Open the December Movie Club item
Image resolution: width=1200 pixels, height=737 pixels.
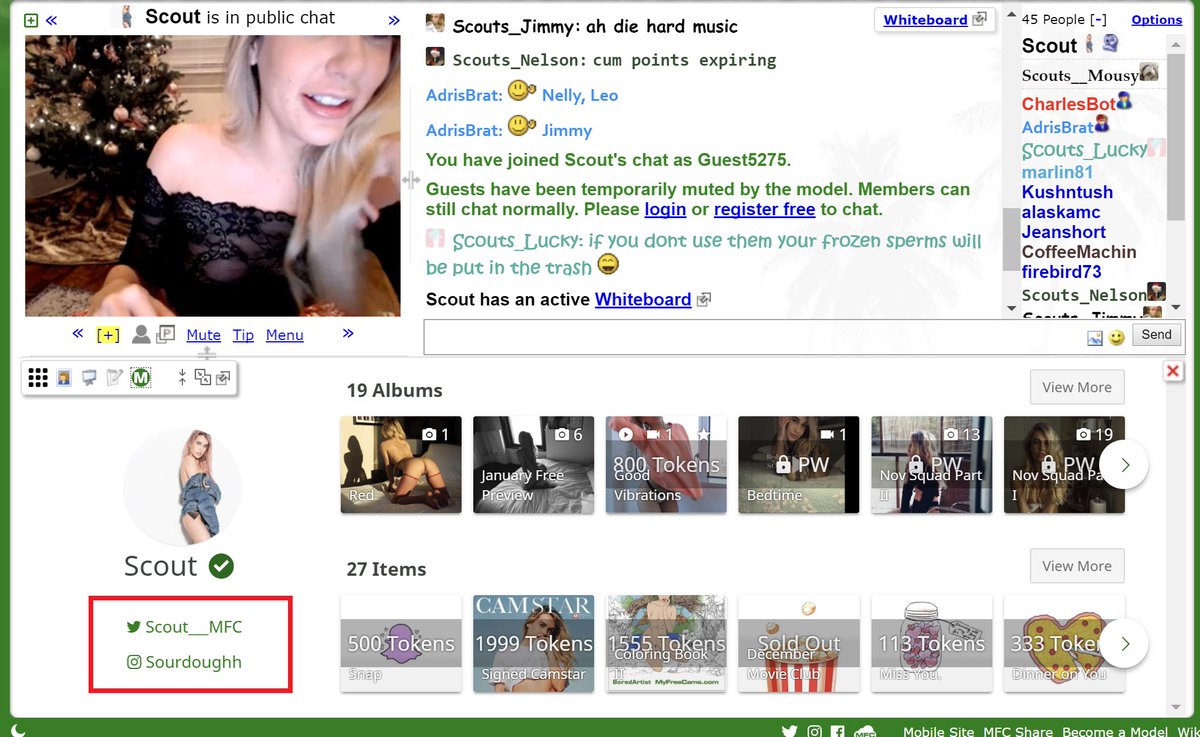[799, 644]
